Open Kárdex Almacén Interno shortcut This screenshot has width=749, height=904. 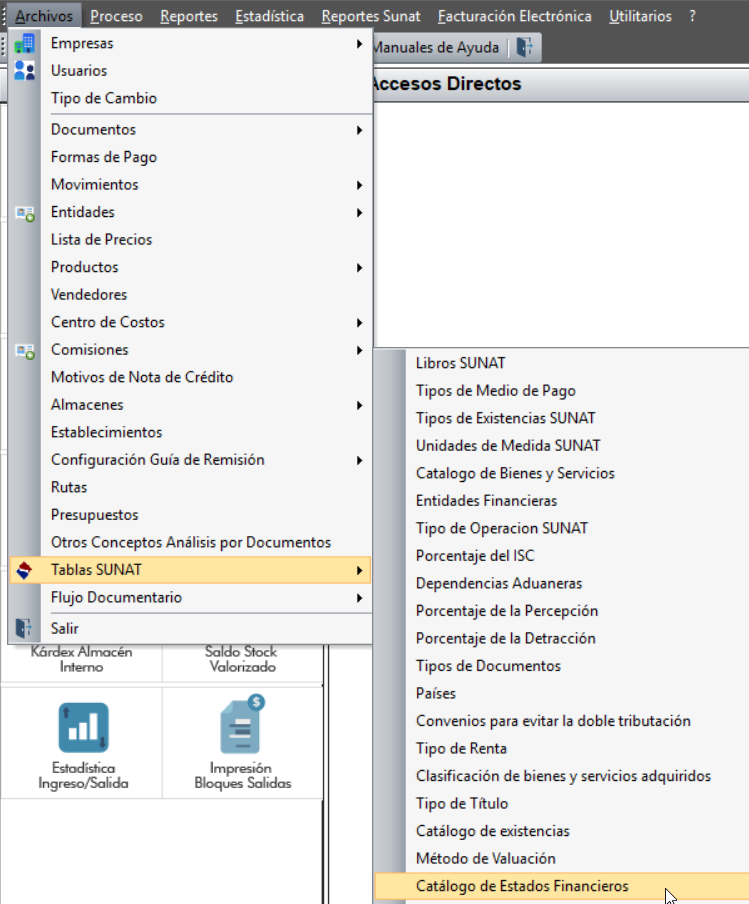81,659
